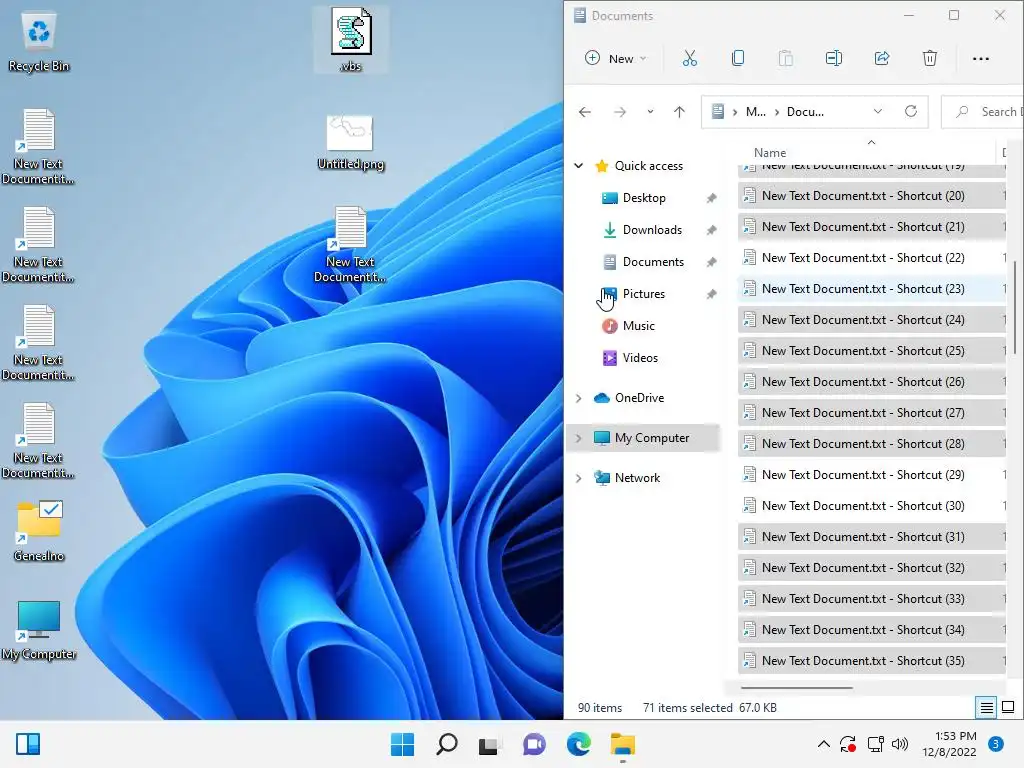Go back with the left arrow button

tap(585, 112)
